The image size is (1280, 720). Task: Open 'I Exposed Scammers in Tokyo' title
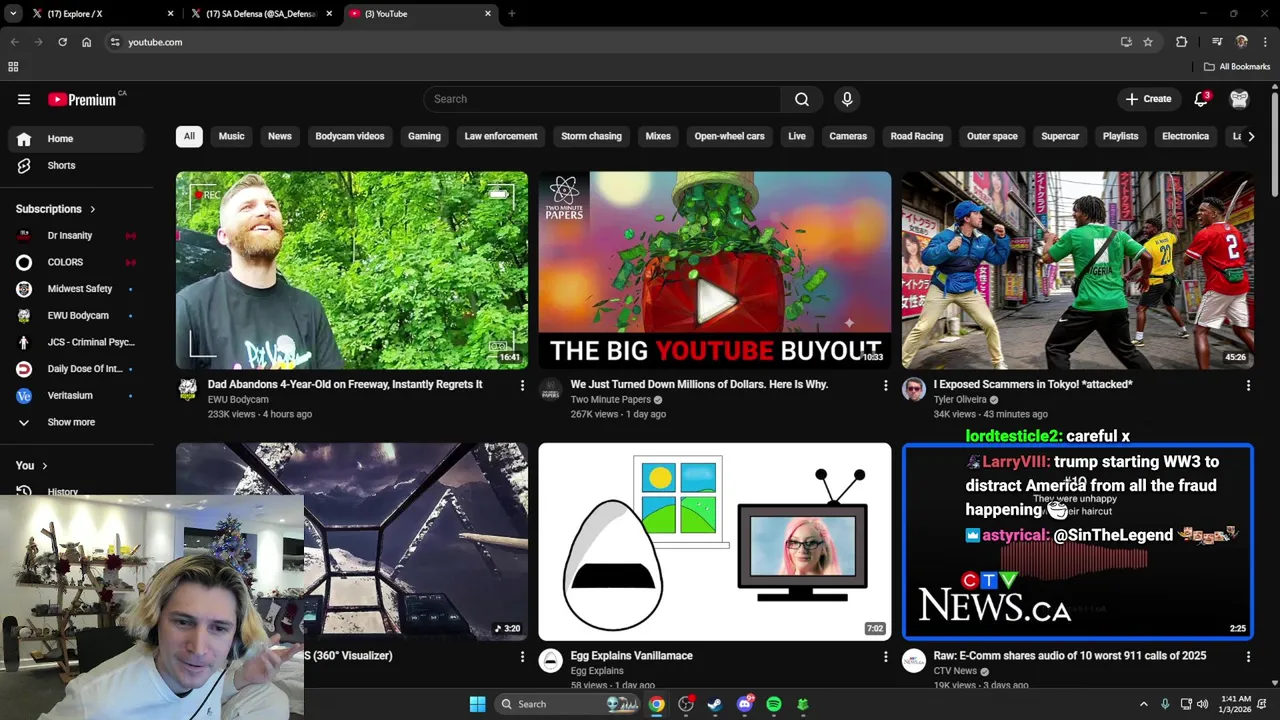[1033, 384]
